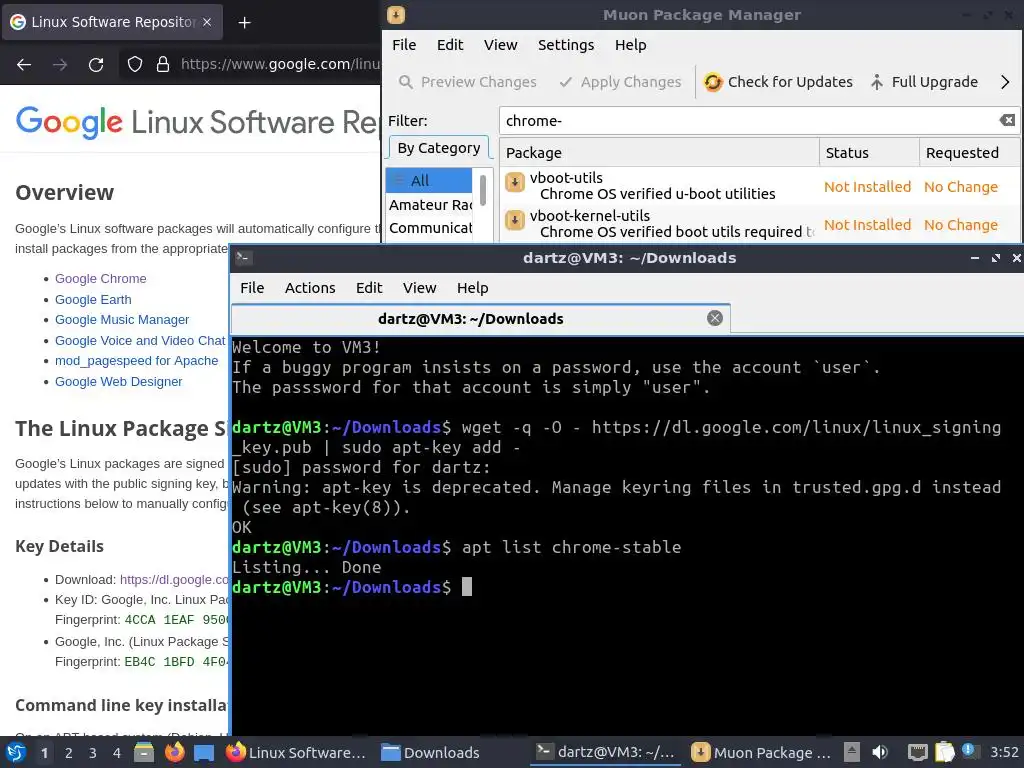Viewport: 1024px width, 768px height.
Task: Open the volume control tray icon
Action: coord(880,752)
